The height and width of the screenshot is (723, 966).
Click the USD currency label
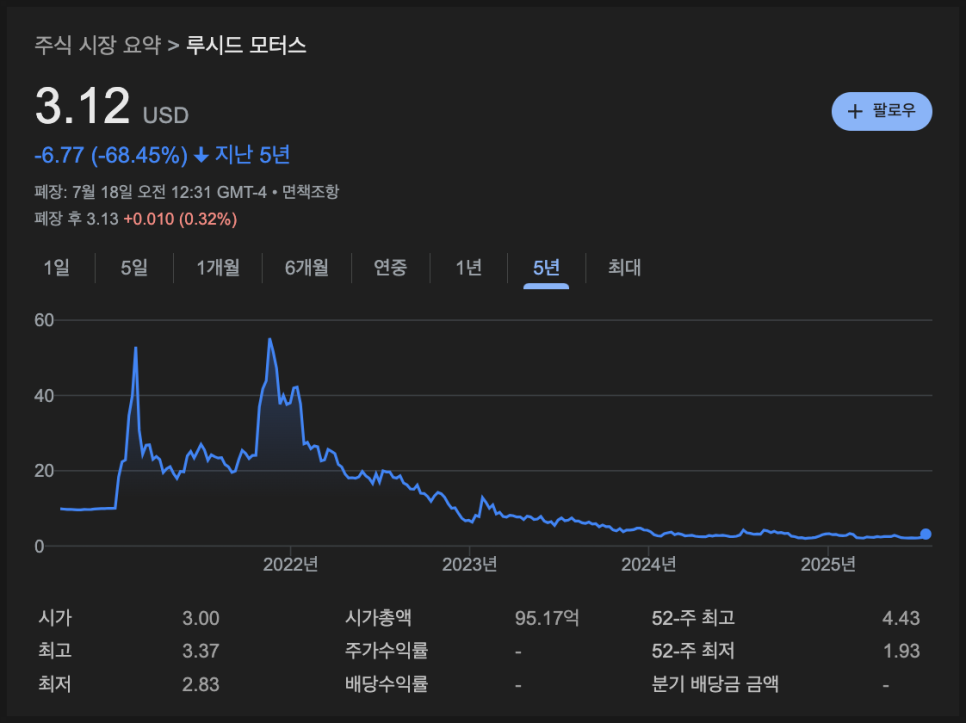click(x=166, y=115)
